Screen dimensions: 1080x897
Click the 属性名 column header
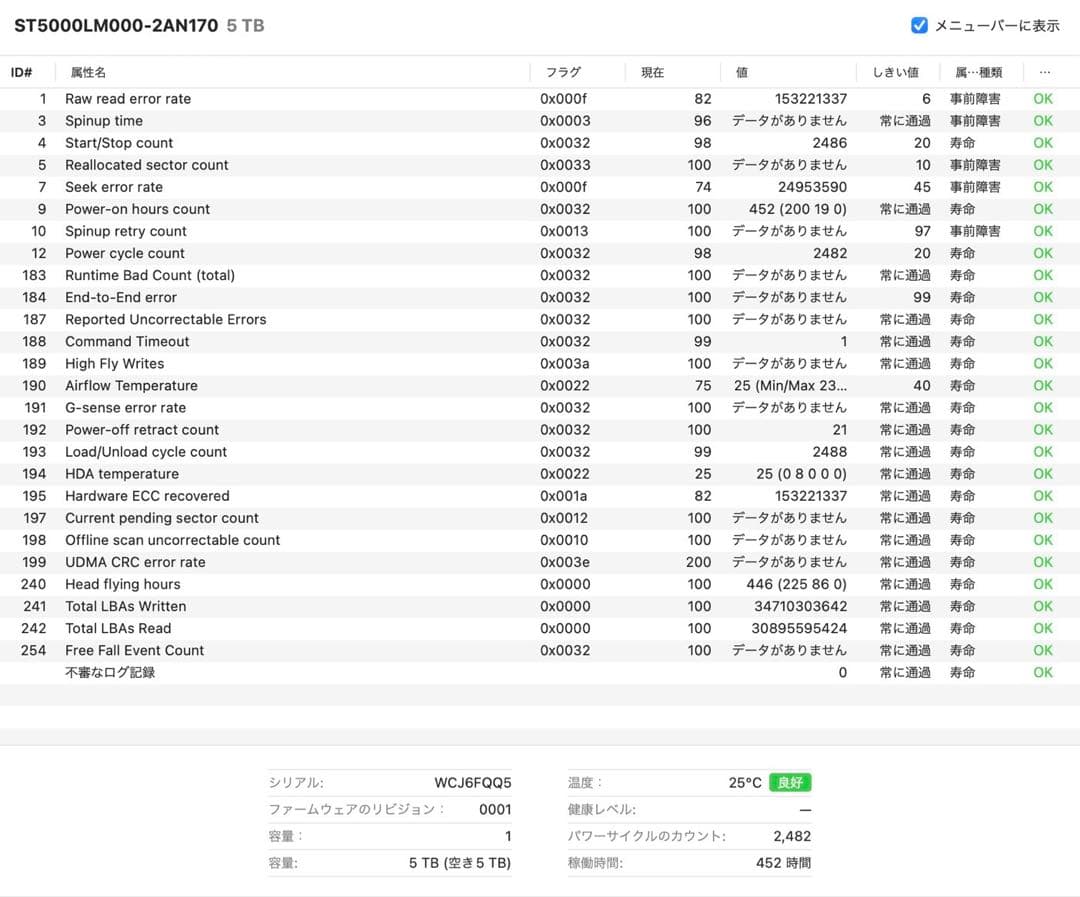coord(88,72)
